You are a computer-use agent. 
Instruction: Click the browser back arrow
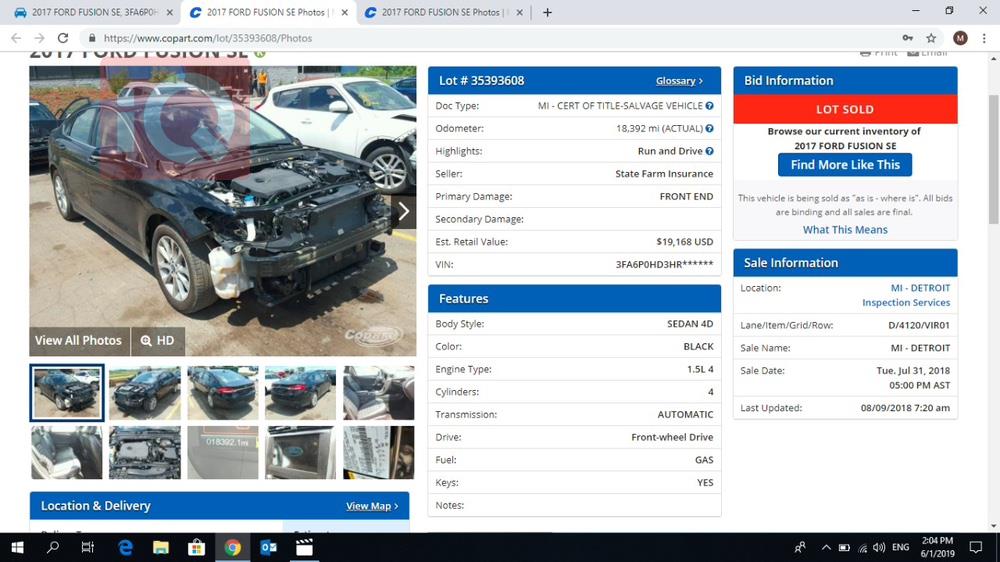(x=16, y=38)
